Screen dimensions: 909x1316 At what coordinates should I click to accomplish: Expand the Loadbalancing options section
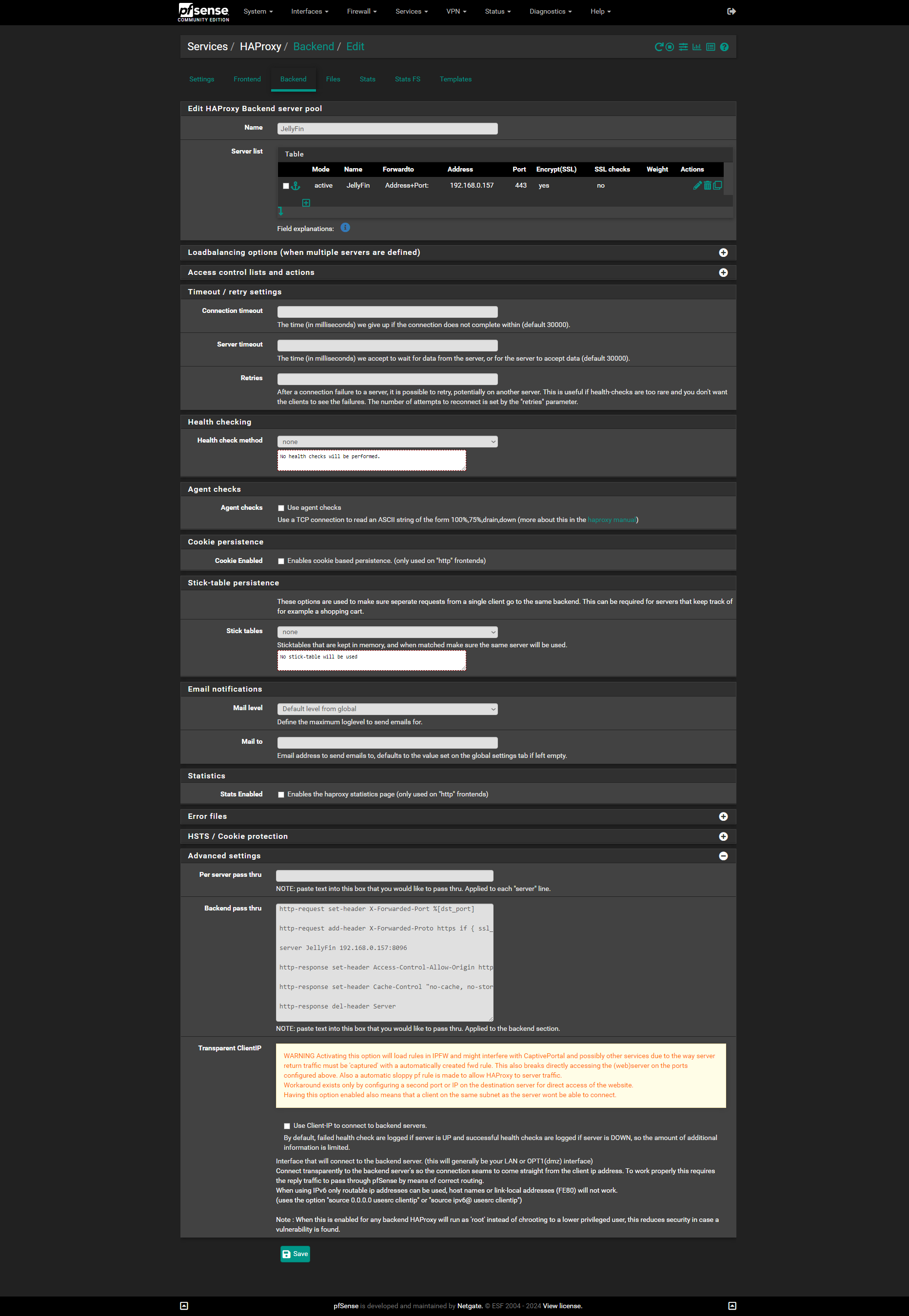click(x=723, y=253)
